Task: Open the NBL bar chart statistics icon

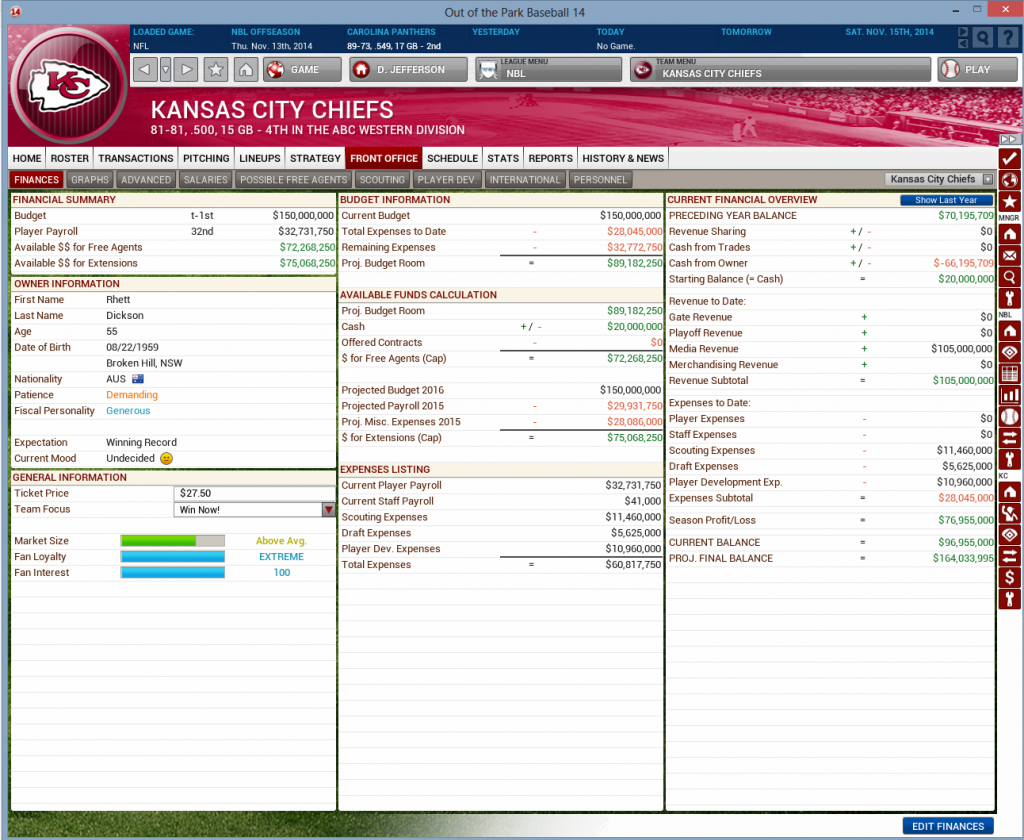Action: tap(1009, 395)
